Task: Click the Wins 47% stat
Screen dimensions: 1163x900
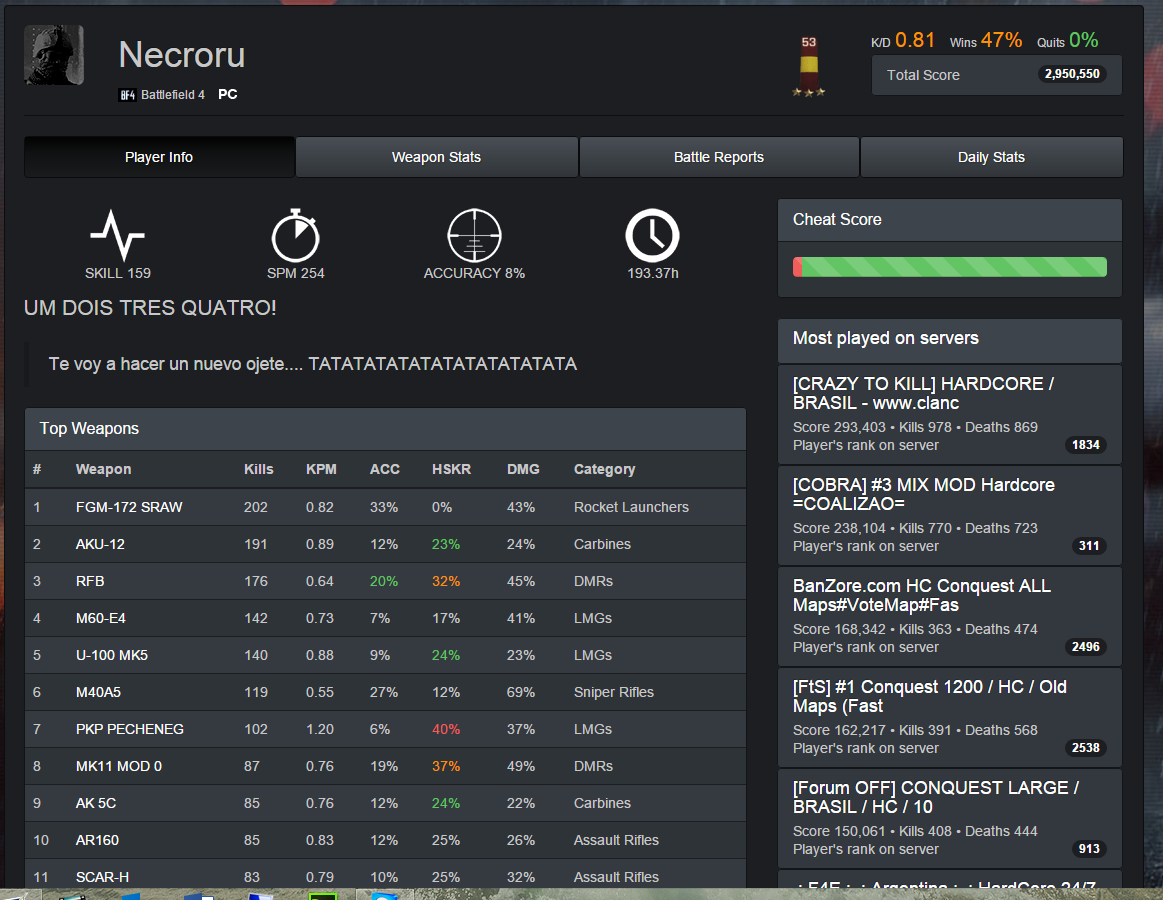Action: coord(986,40)
